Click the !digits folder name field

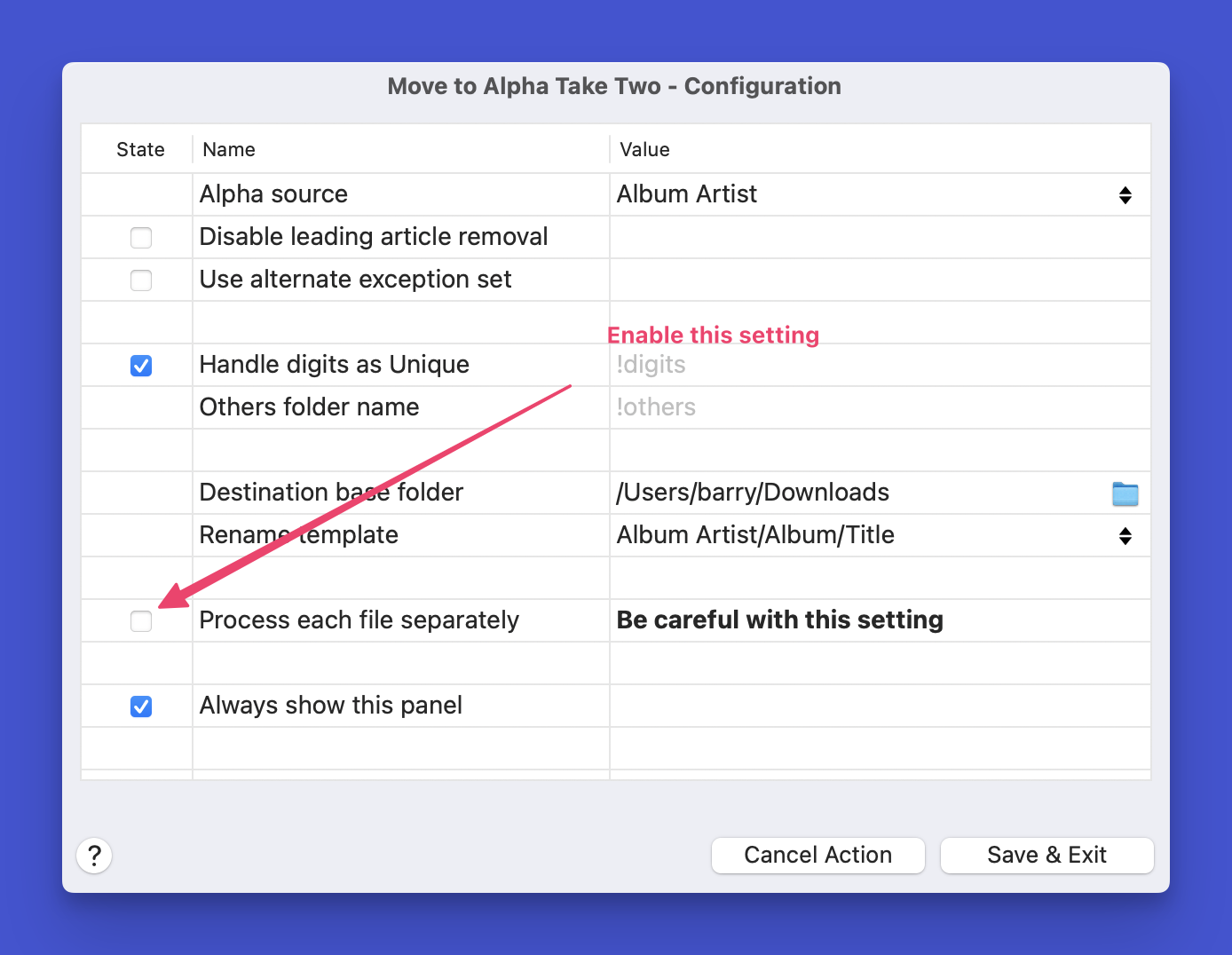coord(799,365)
